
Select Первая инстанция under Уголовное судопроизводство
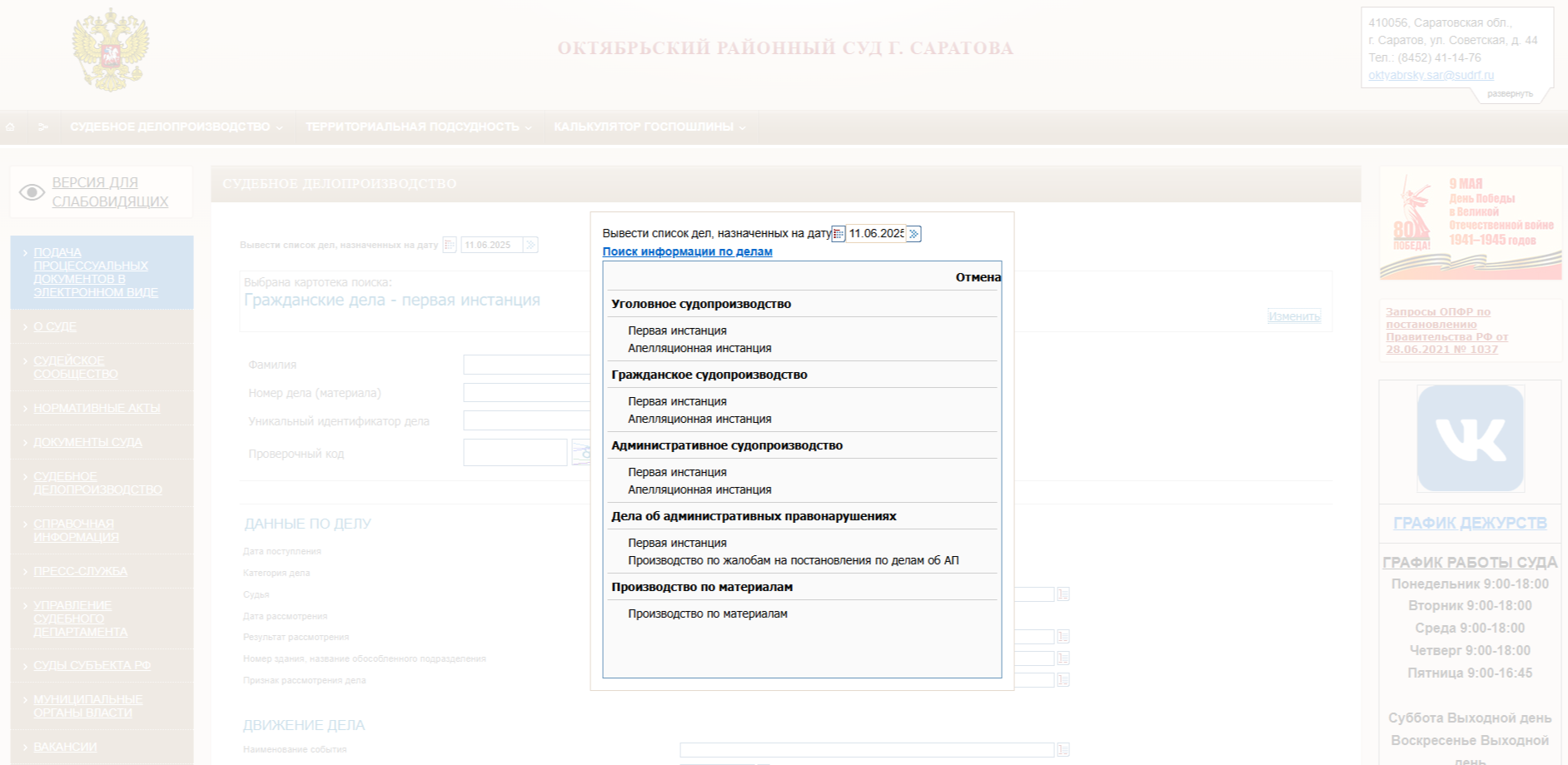(677, 330)
